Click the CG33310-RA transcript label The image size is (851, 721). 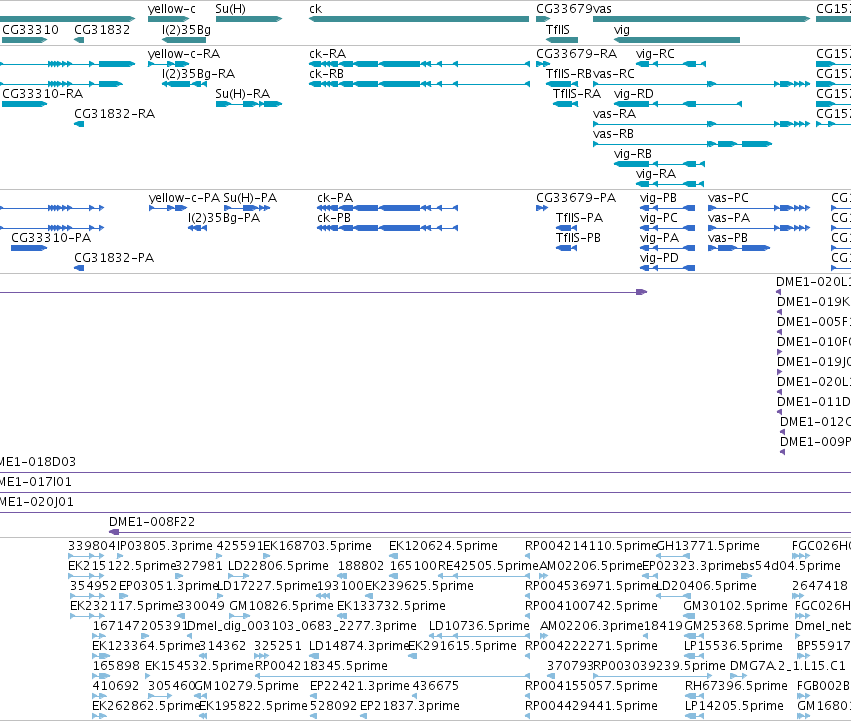(43, 93)
